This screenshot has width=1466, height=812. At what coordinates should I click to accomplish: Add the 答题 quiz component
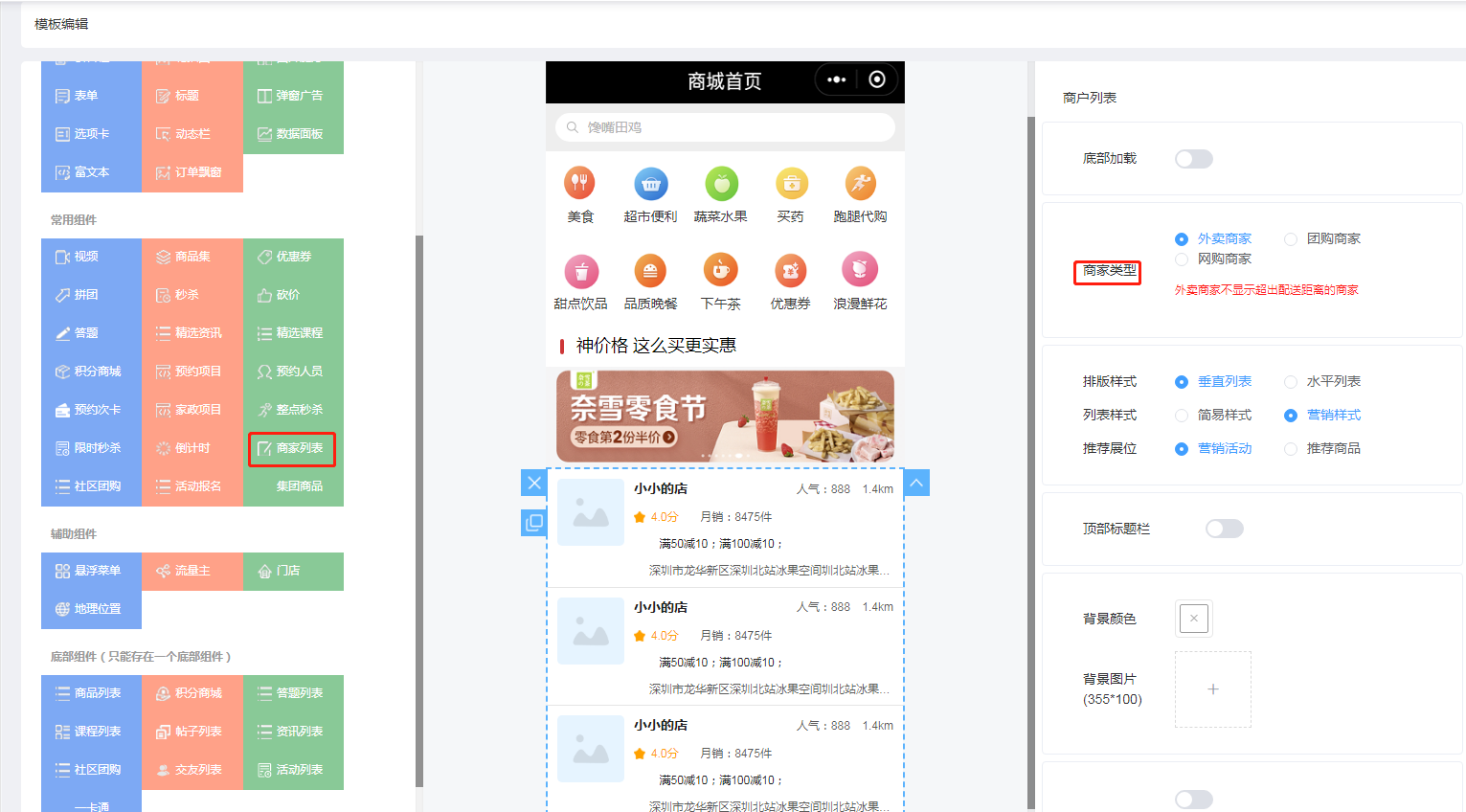tap(91, 333)
